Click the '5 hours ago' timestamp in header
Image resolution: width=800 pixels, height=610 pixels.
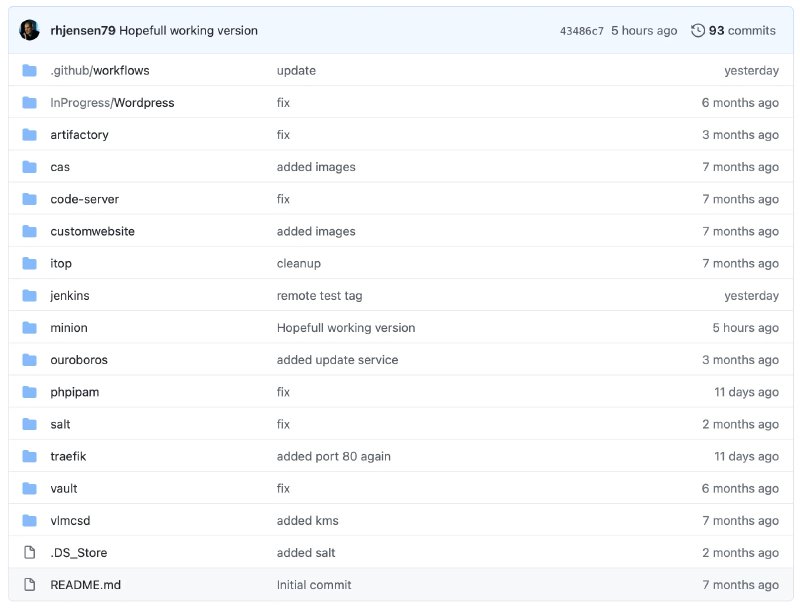click(644, 31)
